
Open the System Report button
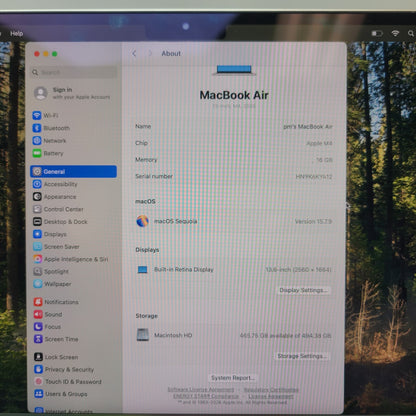pyautogui.click(x=233, y=378)
